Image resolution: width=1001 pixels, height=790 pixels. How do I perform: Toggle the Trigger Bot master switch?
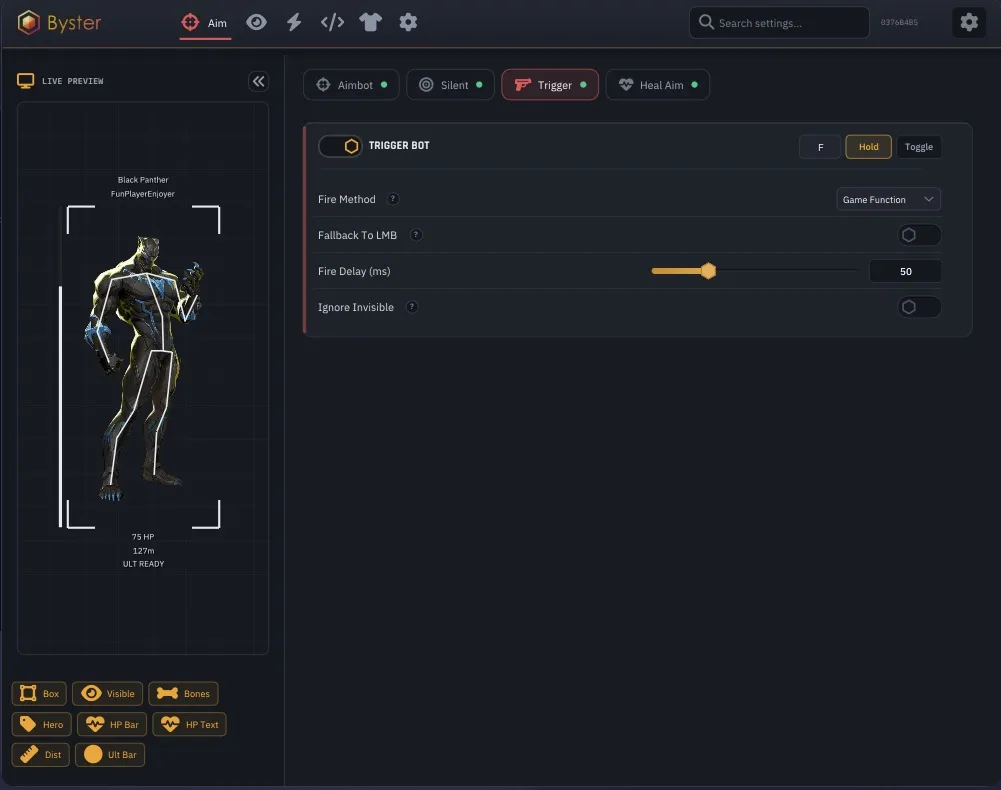(340, 146)
